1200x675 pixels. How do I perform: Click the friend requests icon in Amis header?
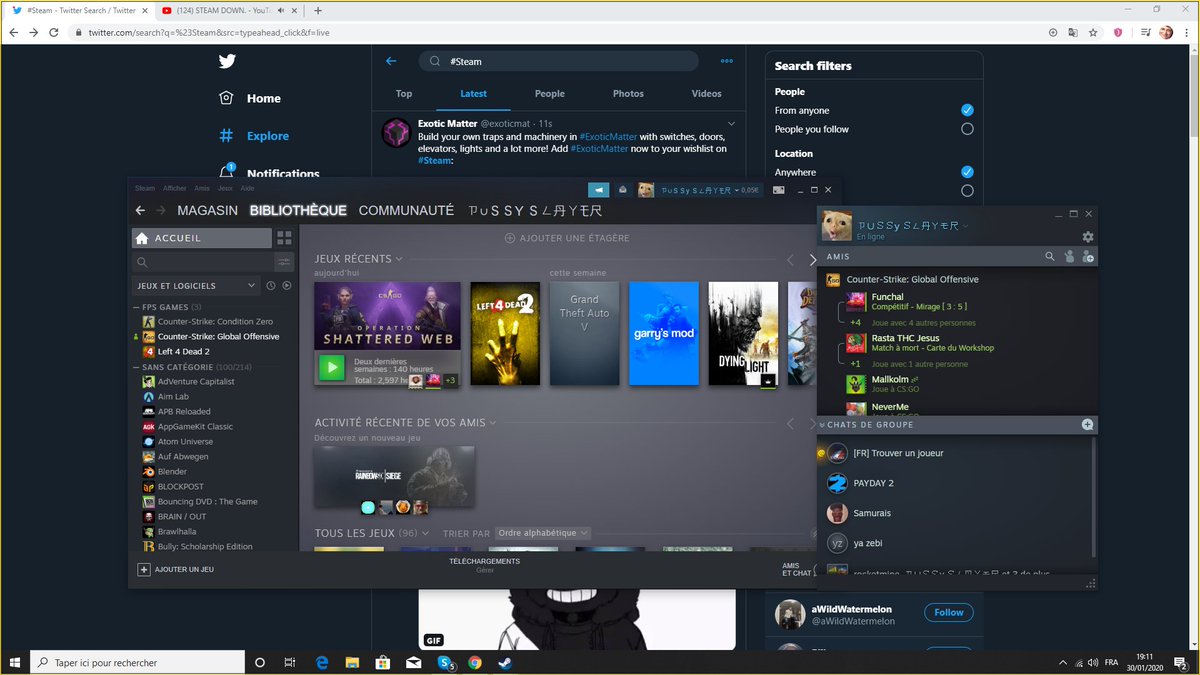tap(1069, 257)
